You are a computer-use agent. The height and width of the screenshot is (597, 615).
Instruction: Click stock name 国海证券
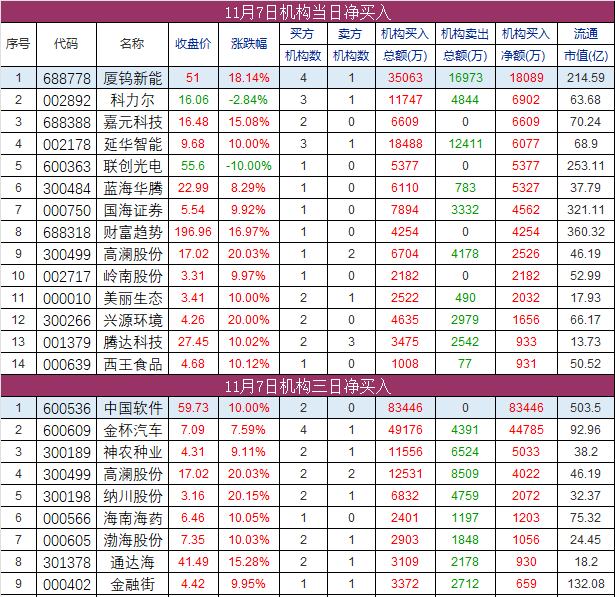click(x=133, y=210)
